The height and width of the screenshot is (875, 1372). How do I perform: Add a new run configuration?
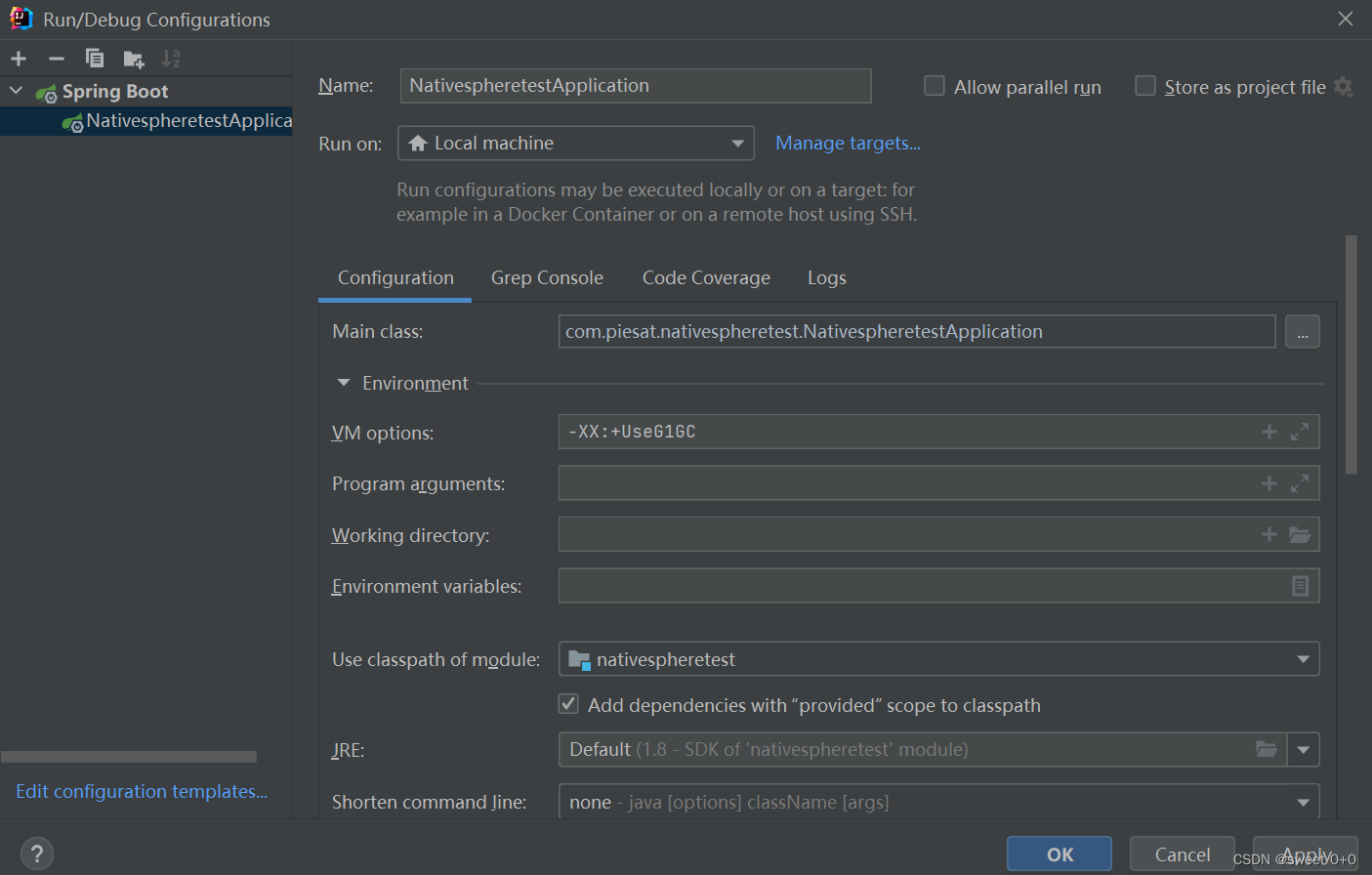[x=19, y=59]
